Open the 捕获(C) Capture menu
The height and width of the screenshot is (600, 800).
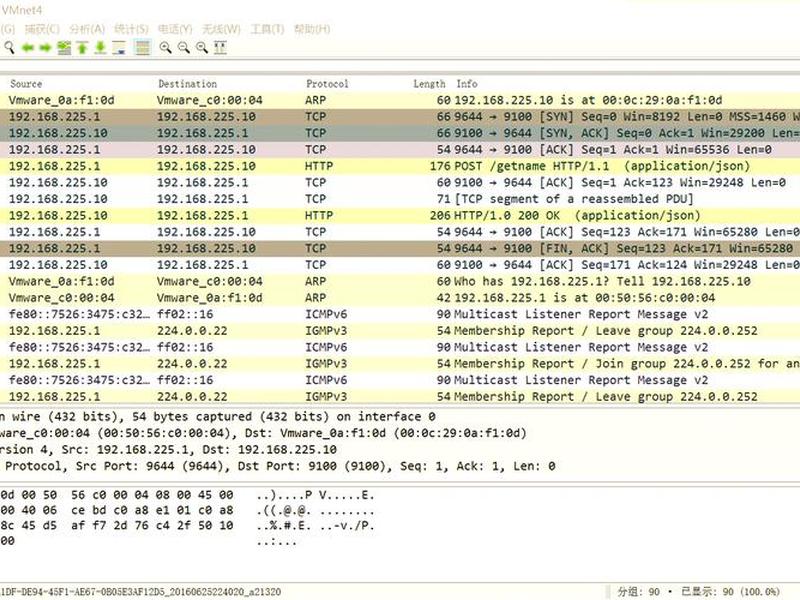(42, 29)
